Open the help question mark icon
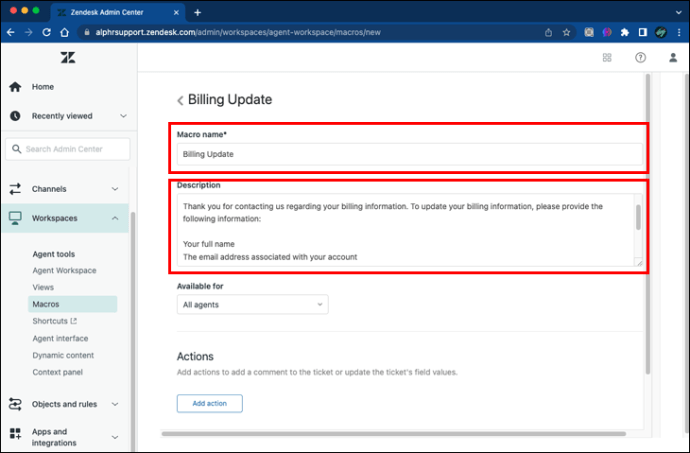Image resolution: width=690 pixels, height=453 pixels. 640,58
